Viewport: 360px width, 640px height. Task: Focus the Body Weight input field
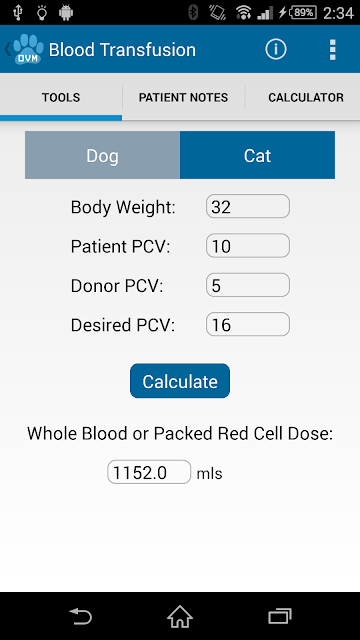pos(248,206)
